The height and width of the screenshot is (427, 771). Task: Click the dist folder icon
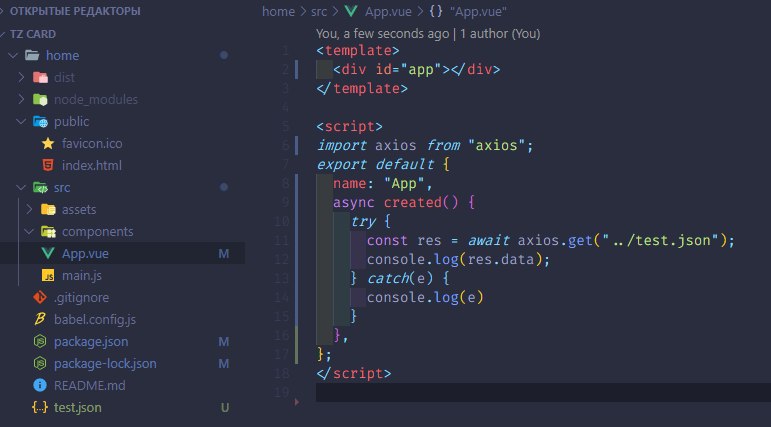(40, 77)
